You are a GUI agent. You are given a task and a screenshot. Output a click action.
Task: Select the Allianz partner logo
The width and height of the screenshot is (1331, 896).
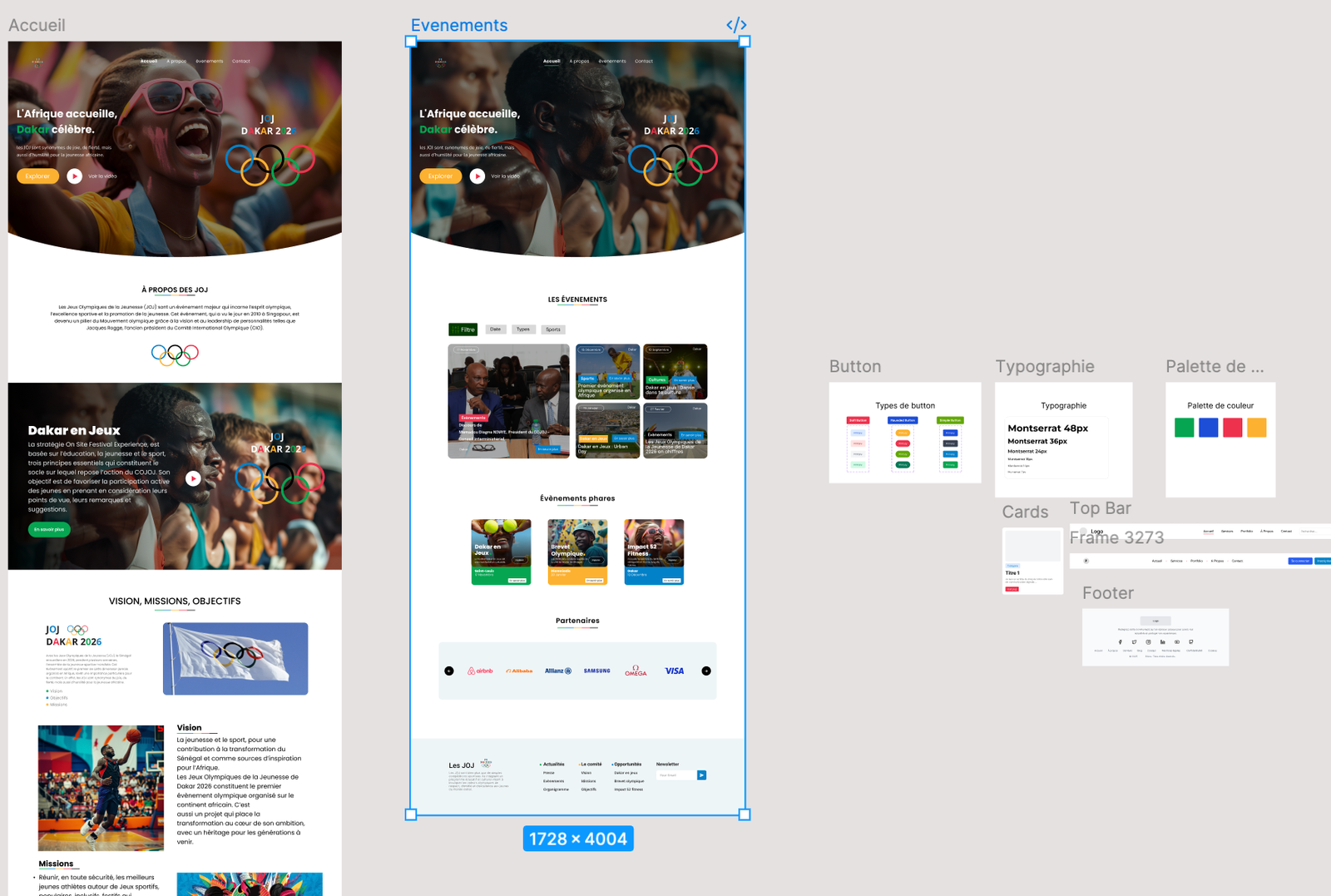click(558, 671)
